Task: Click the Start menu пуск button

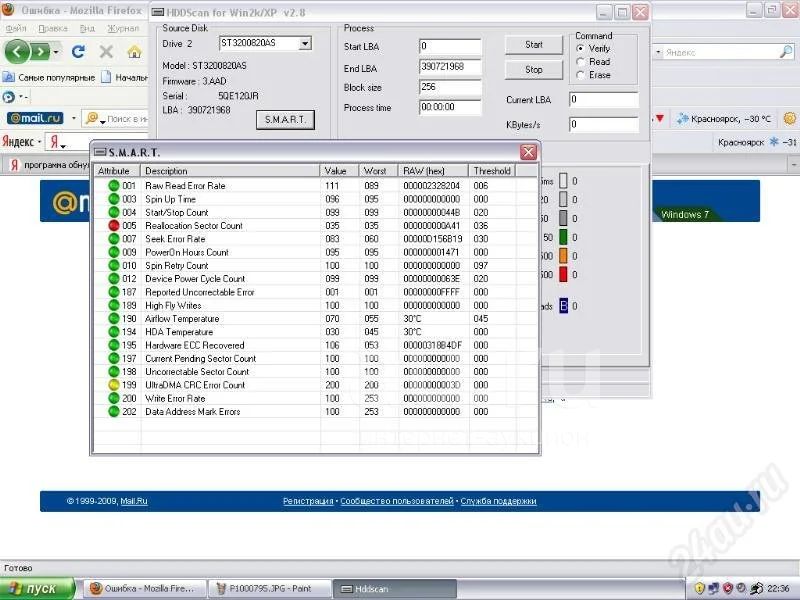Action: point(37,588)
